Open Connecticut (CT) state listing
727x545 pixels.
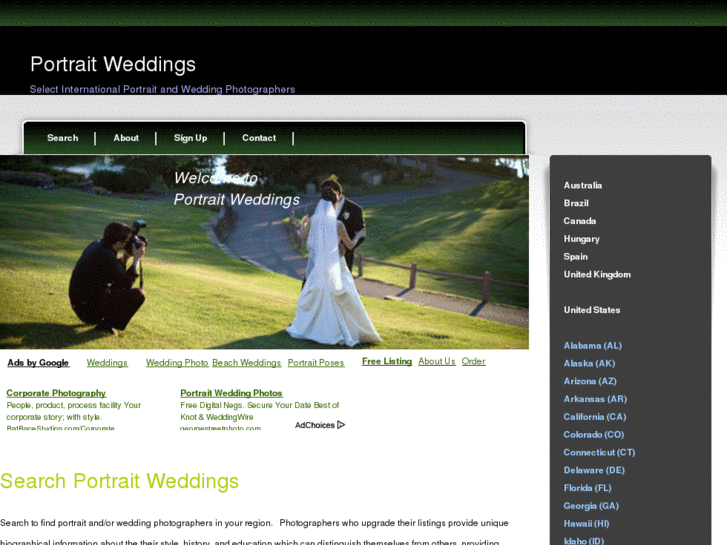click(599, 452)
